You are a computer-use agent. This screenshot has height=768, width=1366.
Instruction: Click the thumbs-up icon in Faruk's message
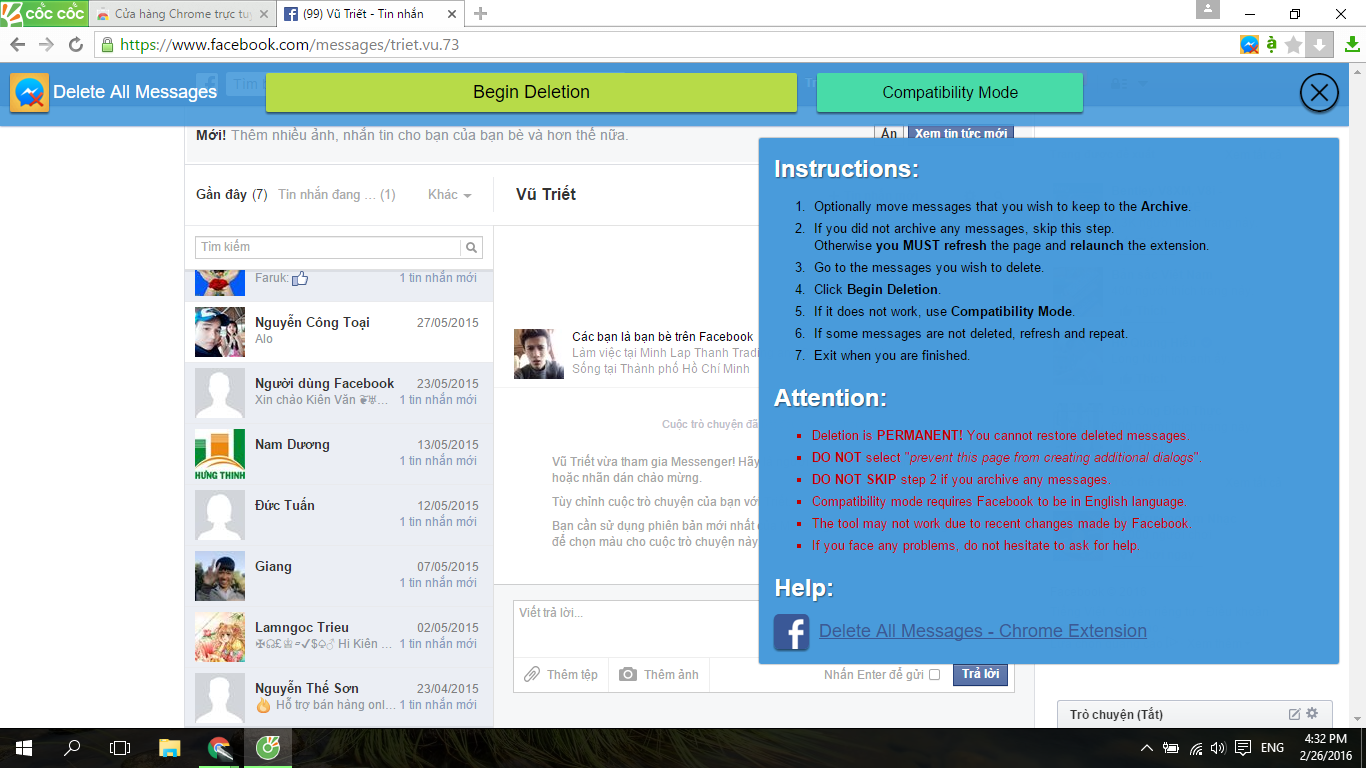(299, 278)
